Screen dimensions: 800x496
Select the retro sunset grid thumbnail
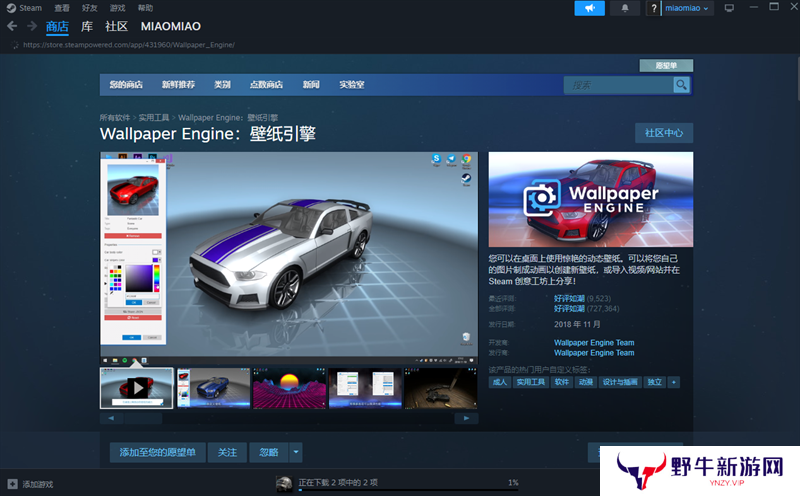[289, 388]
